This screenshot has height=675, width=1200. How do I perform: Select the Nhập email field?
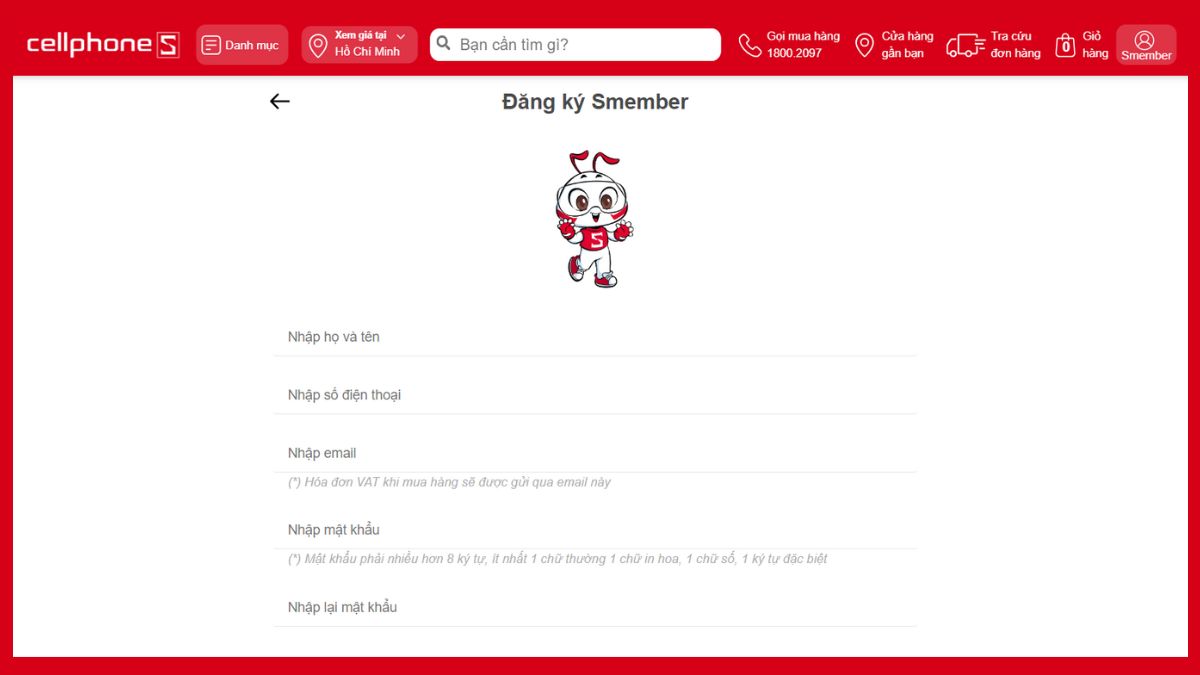pos(595,453)
